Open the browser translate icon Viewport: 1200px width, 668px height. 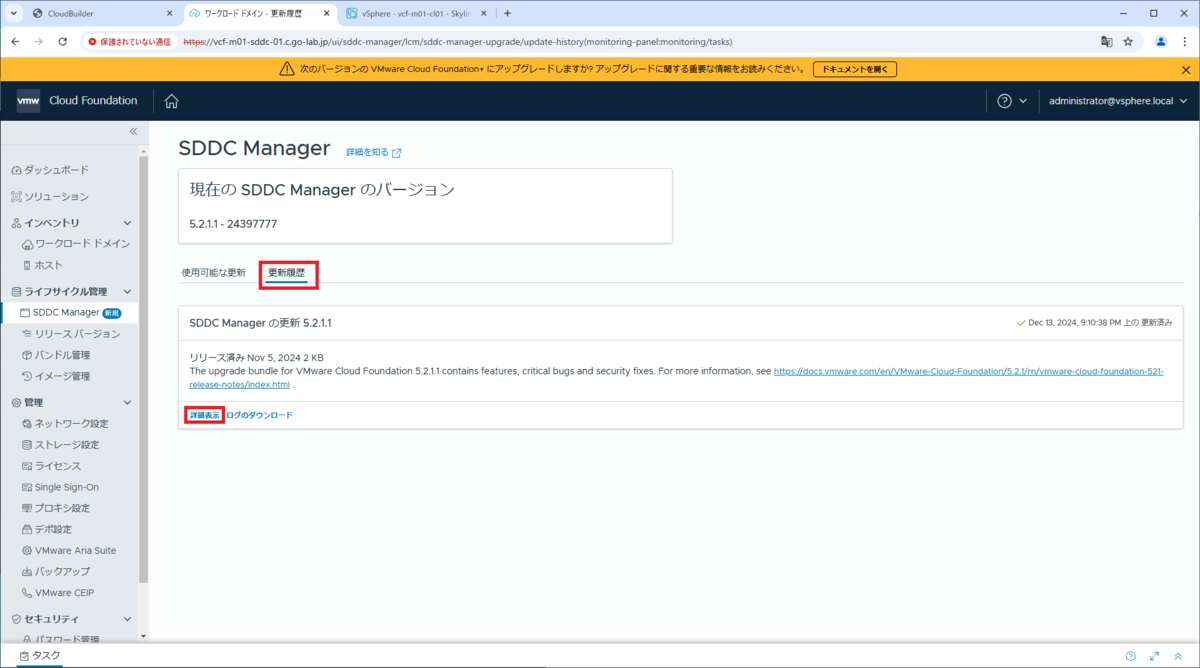[1107, 42]
